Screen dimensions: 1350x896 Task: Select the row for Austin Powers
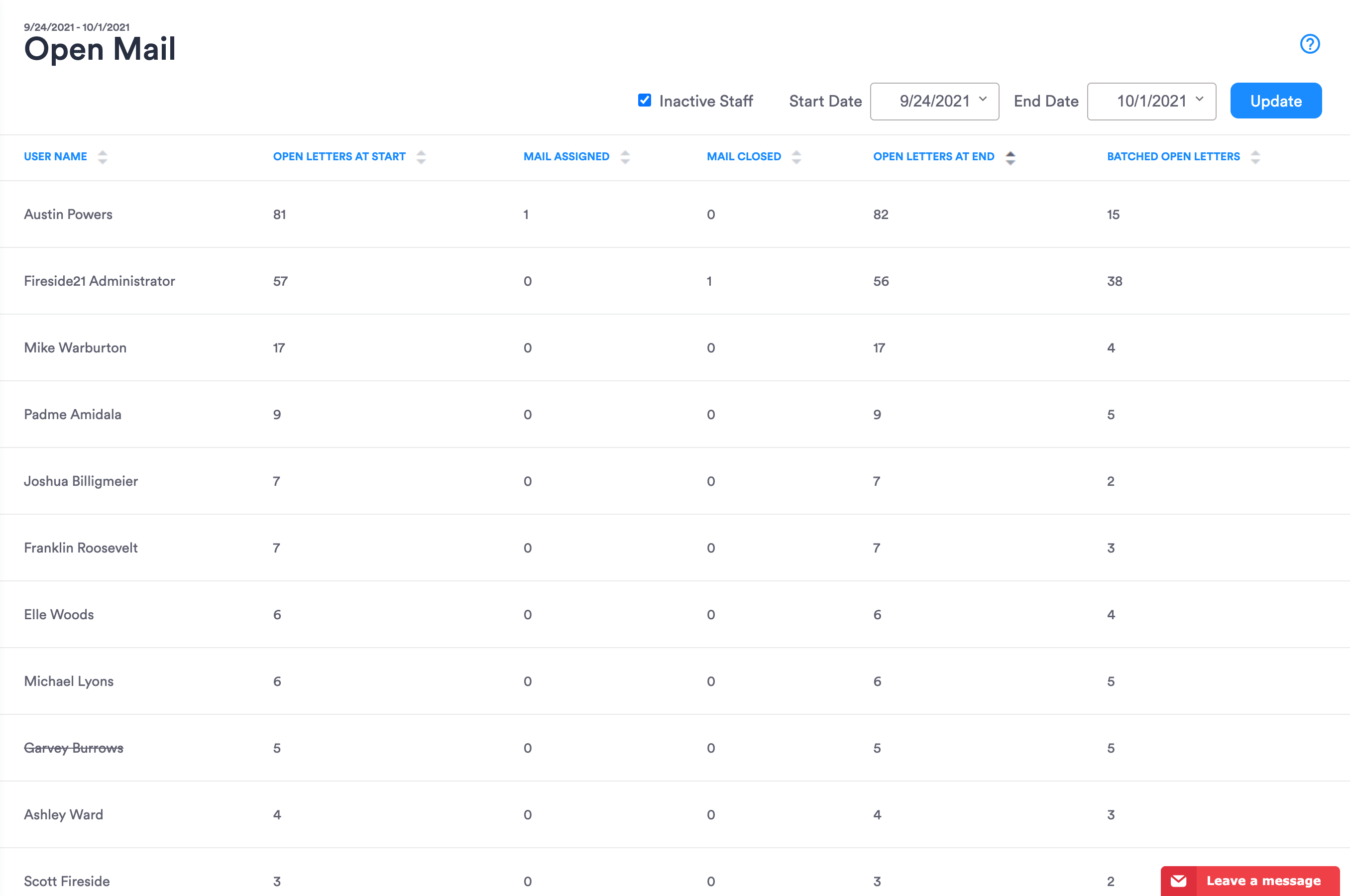click(68, 214)
